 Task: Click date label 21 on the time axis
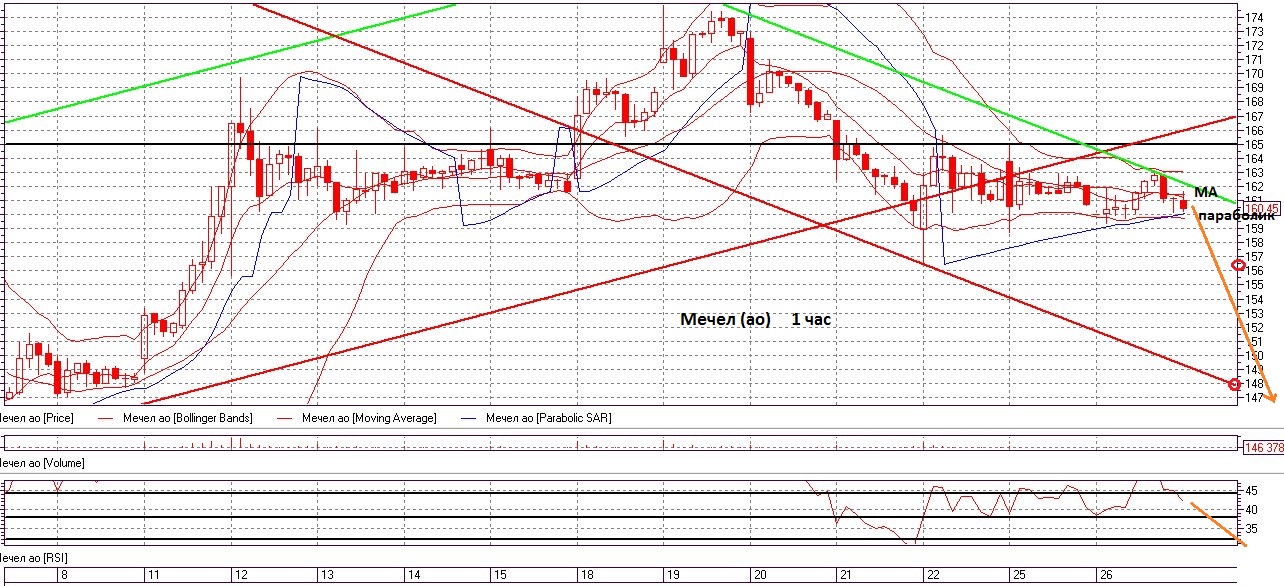pyautogui.click(x=846, y=576)
